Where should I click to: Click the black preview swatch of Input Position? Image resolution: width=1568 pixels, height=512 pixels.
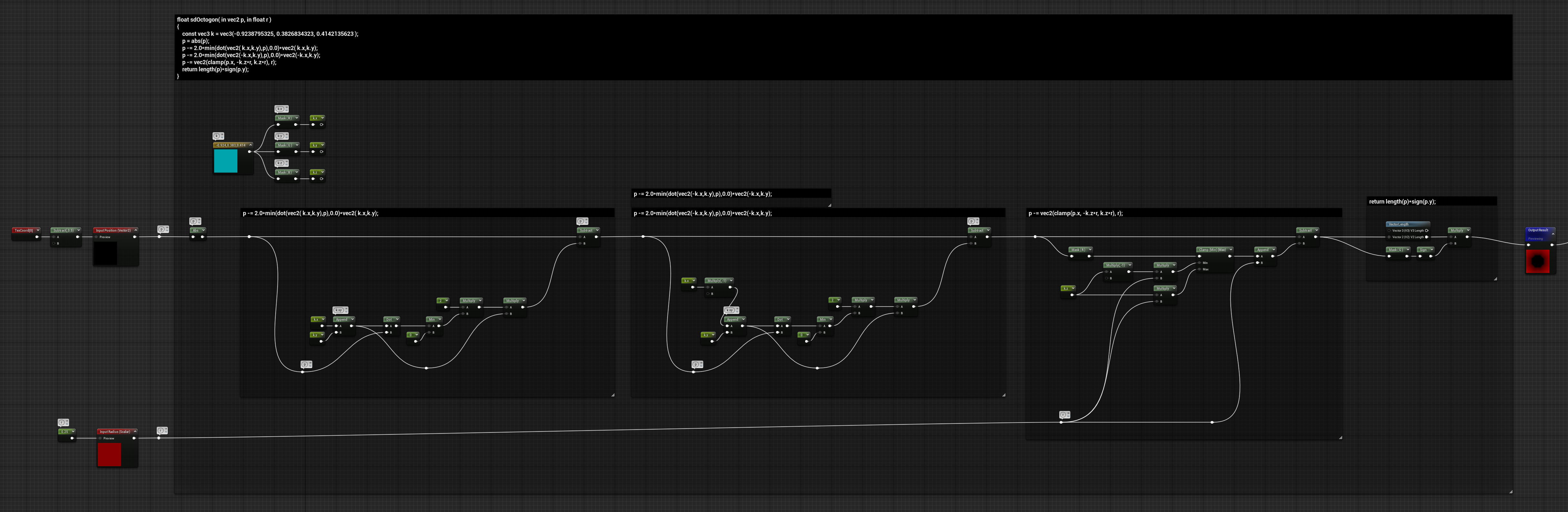coord(105,253)
